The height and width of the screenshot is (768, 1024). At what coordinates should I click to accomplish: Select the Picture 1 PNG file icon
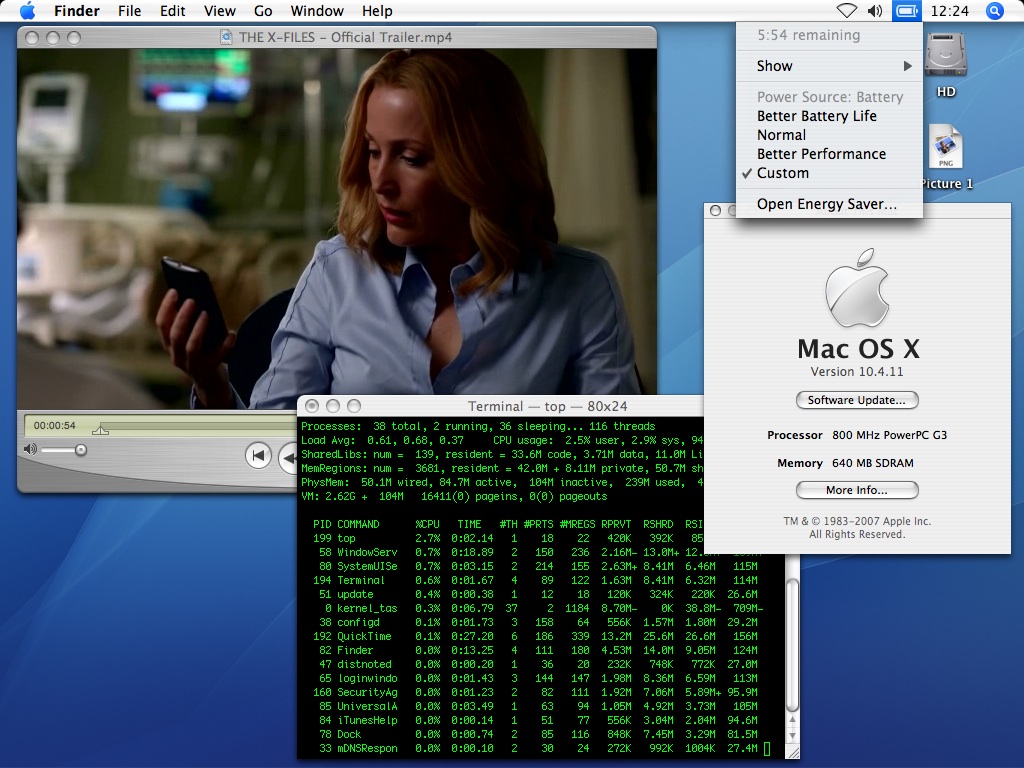pos(946,147)
